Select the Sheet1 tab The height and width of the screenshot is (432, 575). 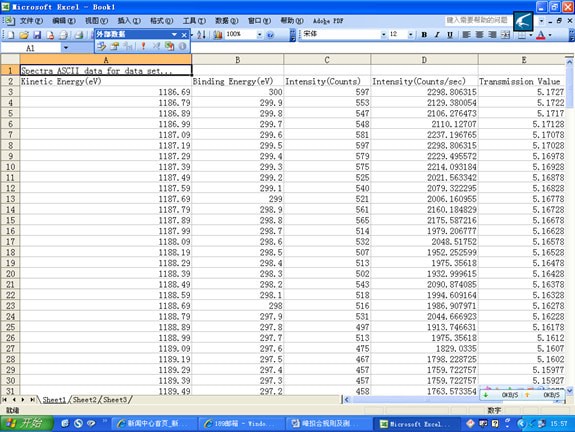54,400
